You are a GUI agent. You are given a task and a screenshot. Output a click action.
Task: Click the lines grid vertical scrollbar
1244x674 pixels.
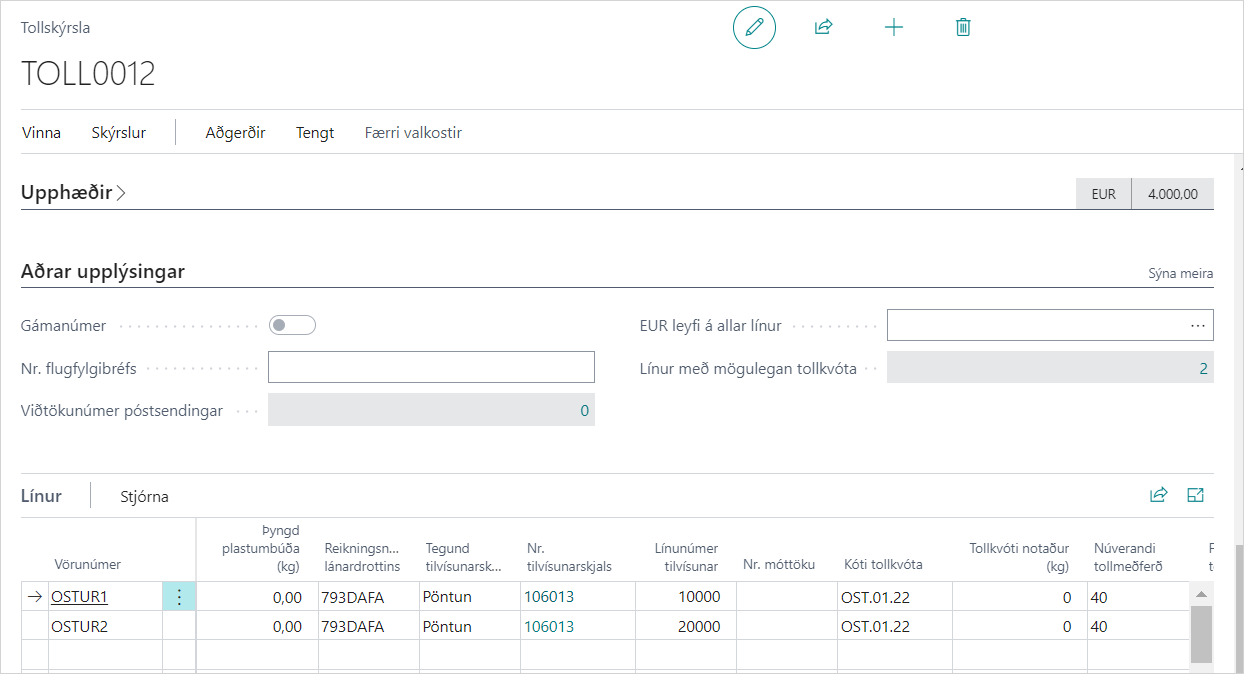point(1200,632)
